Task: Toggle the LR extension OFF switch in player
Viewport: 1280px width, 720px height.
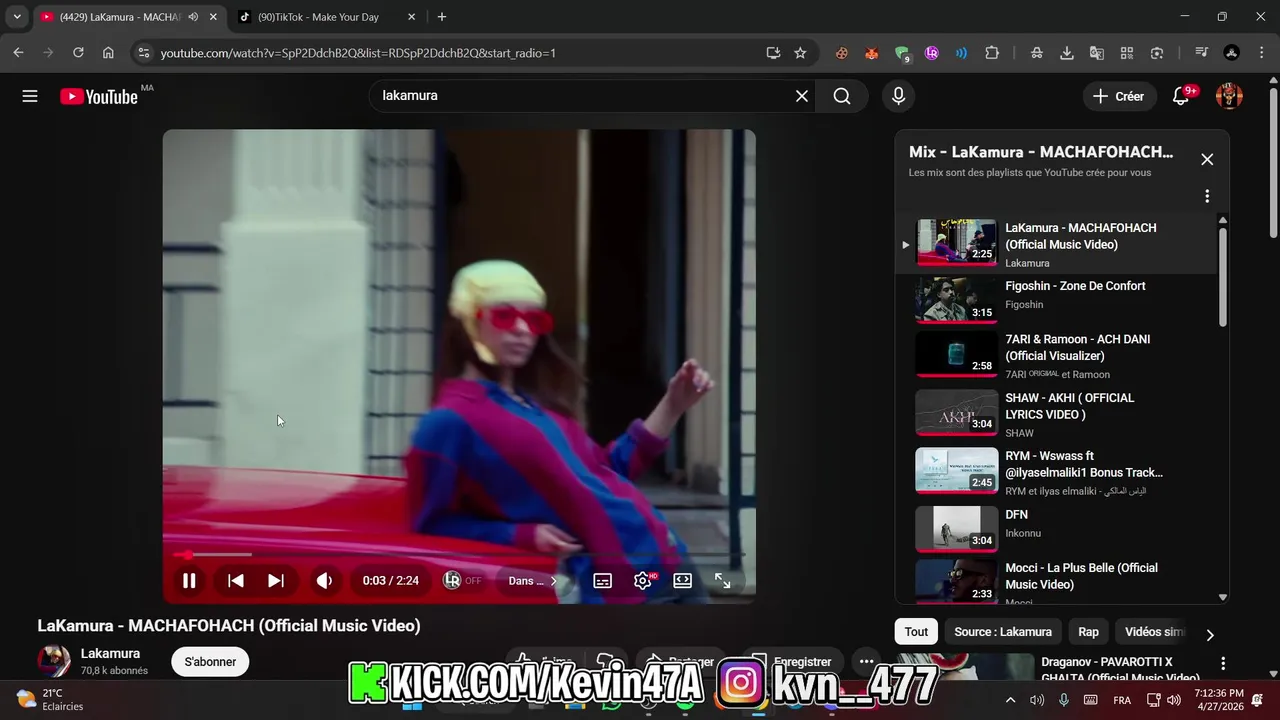Action: (x=462, y=581)
